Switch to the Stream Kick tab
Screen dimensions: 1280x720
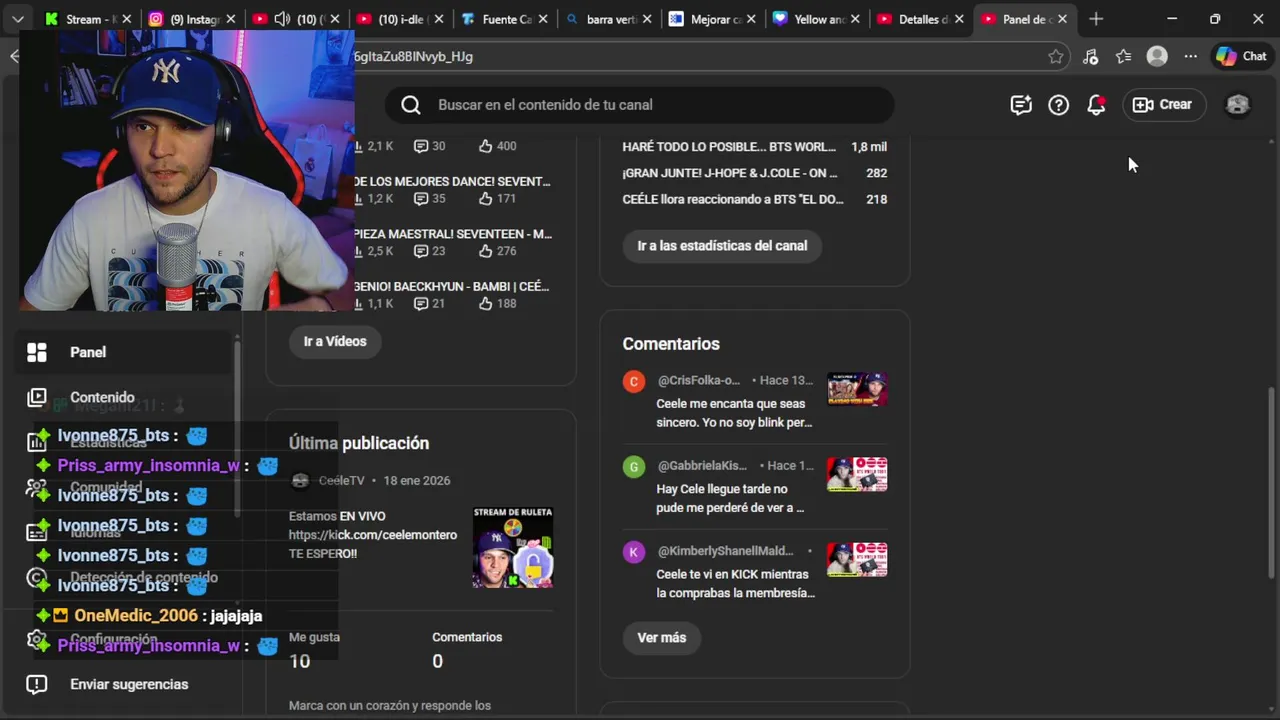coord(88,19)
